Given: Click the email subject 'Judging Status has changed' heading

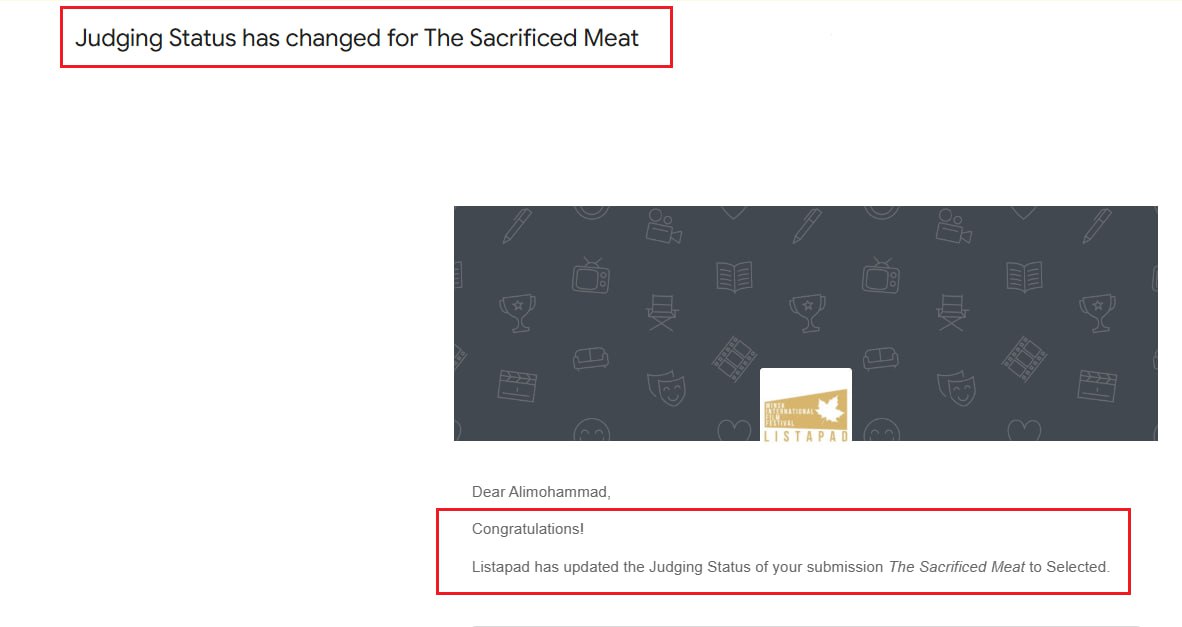Looking at the screenshot, I should point(357,39).
